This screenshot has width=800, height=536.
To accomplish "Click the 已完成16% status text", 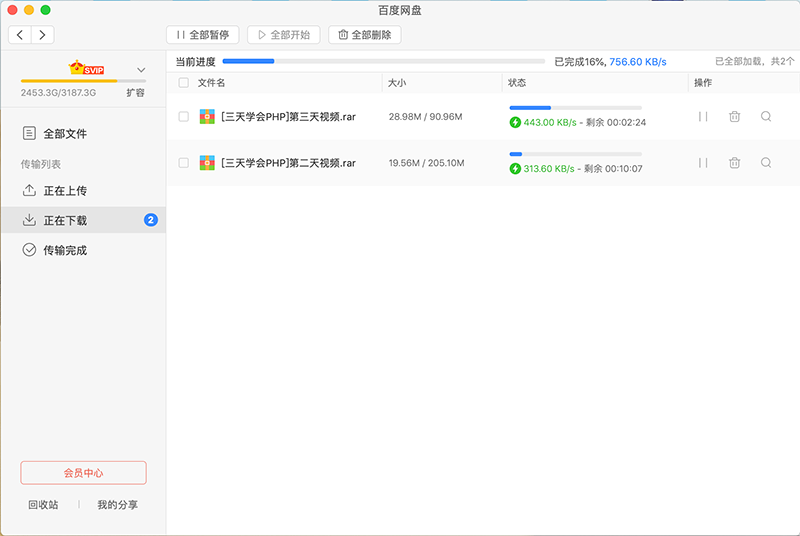I will point(580,62).
